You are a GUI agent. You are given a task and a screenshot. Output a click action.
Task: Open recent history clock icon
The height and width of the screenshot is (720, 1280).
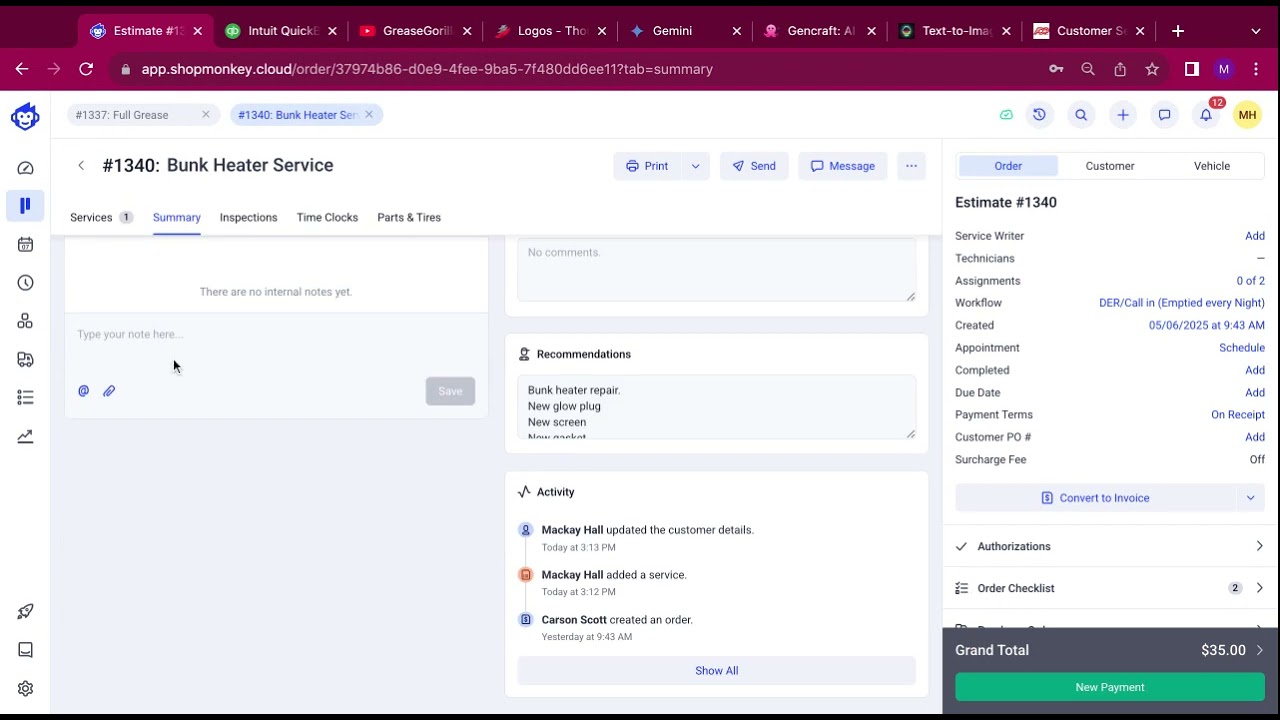pos(1039,115)
